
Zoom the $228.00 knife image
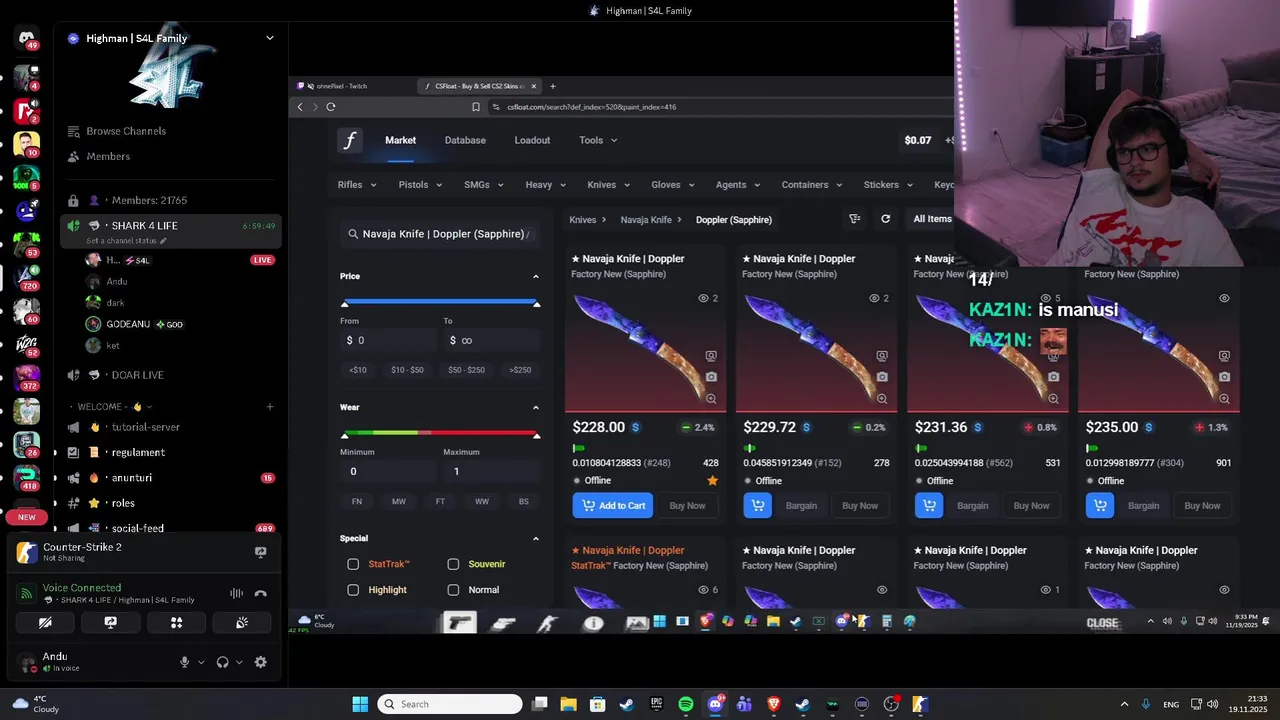tap(711, 399)
